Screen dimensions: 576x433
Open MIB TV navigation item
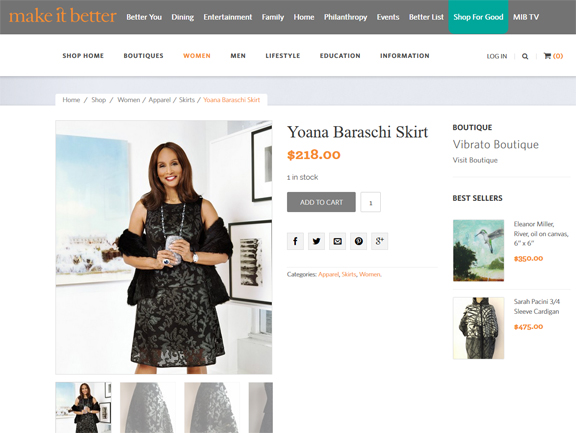click(526, 17)
